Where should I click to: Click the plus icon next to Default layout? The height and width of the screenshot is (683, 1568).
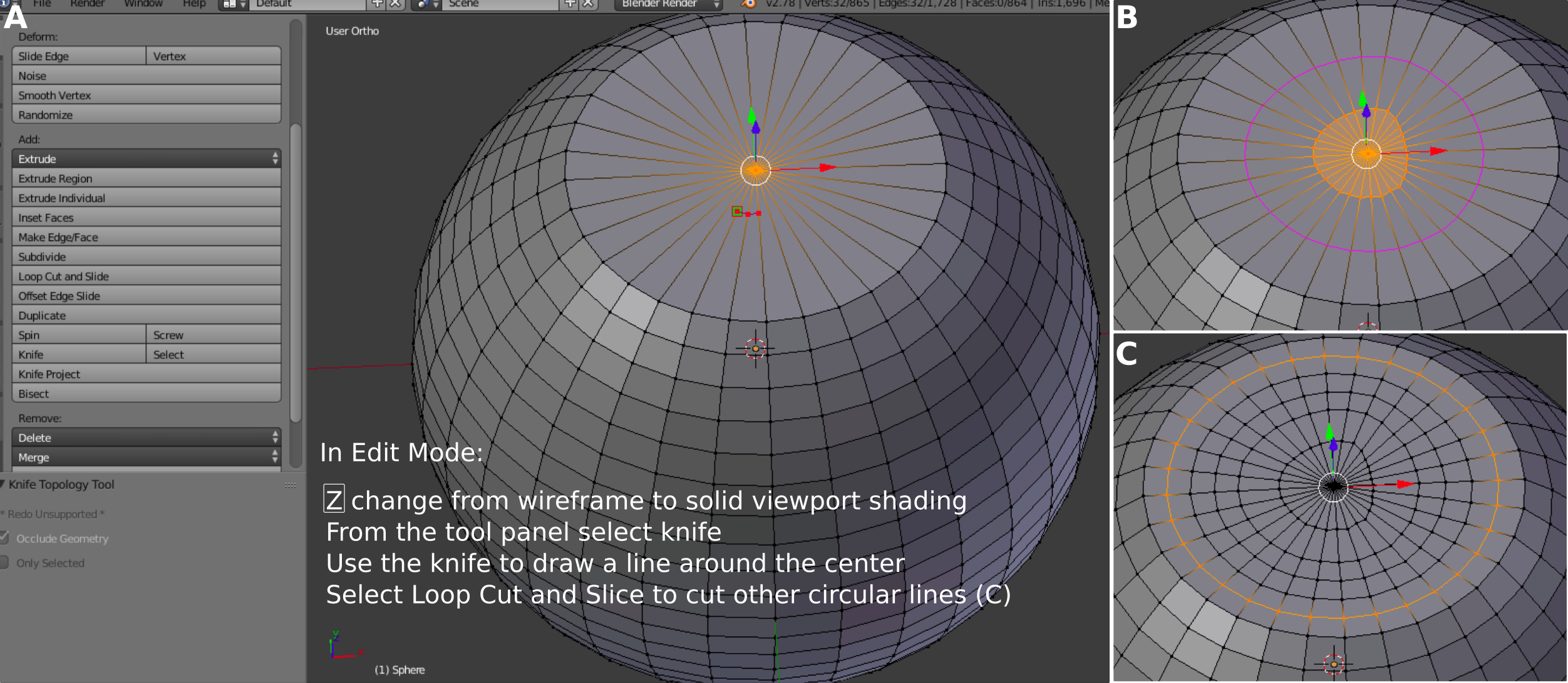click(377, 4)
